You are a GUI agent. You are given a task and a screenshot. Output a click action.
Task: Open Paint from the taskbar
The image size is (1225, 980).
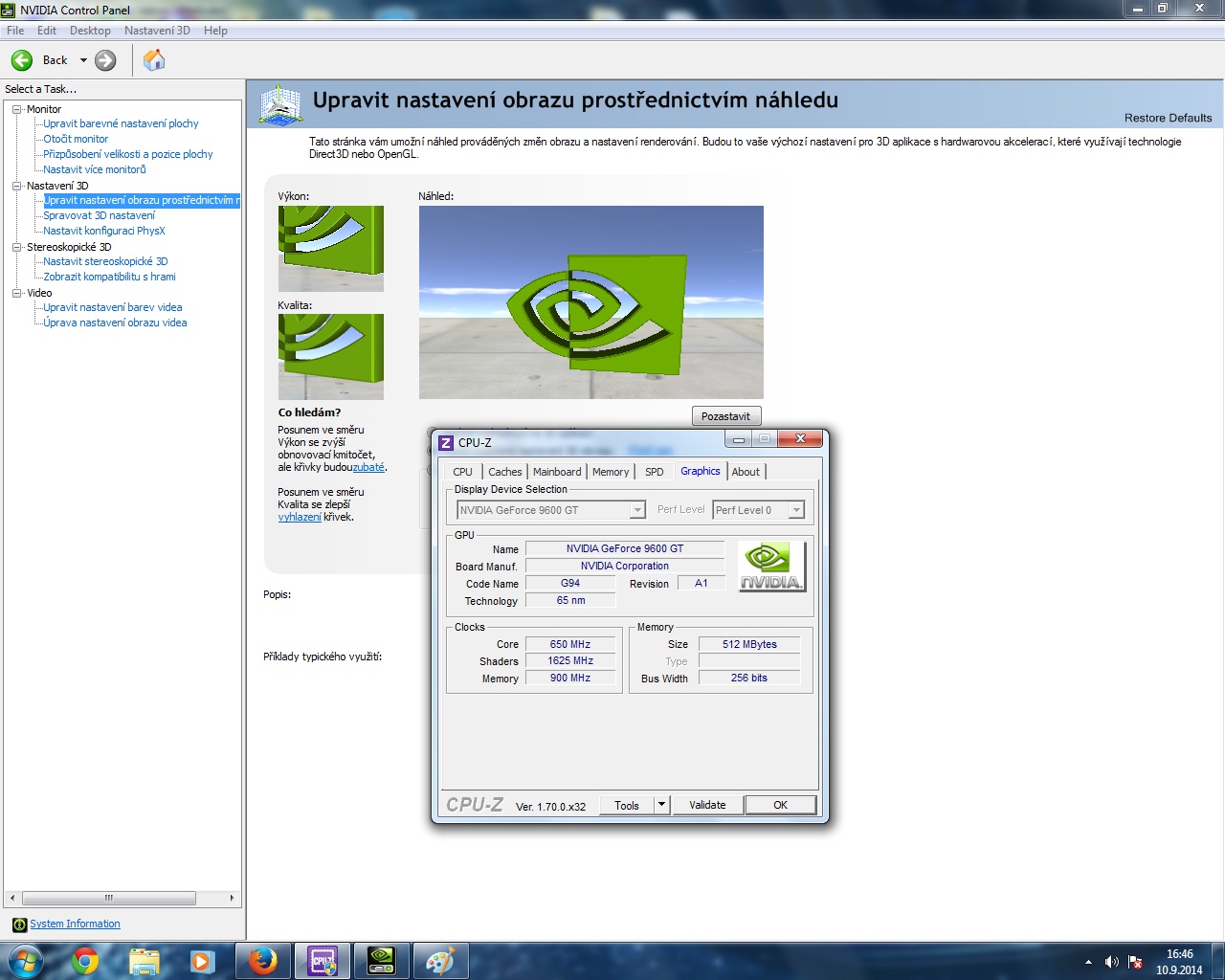click(x=440, y=961)
